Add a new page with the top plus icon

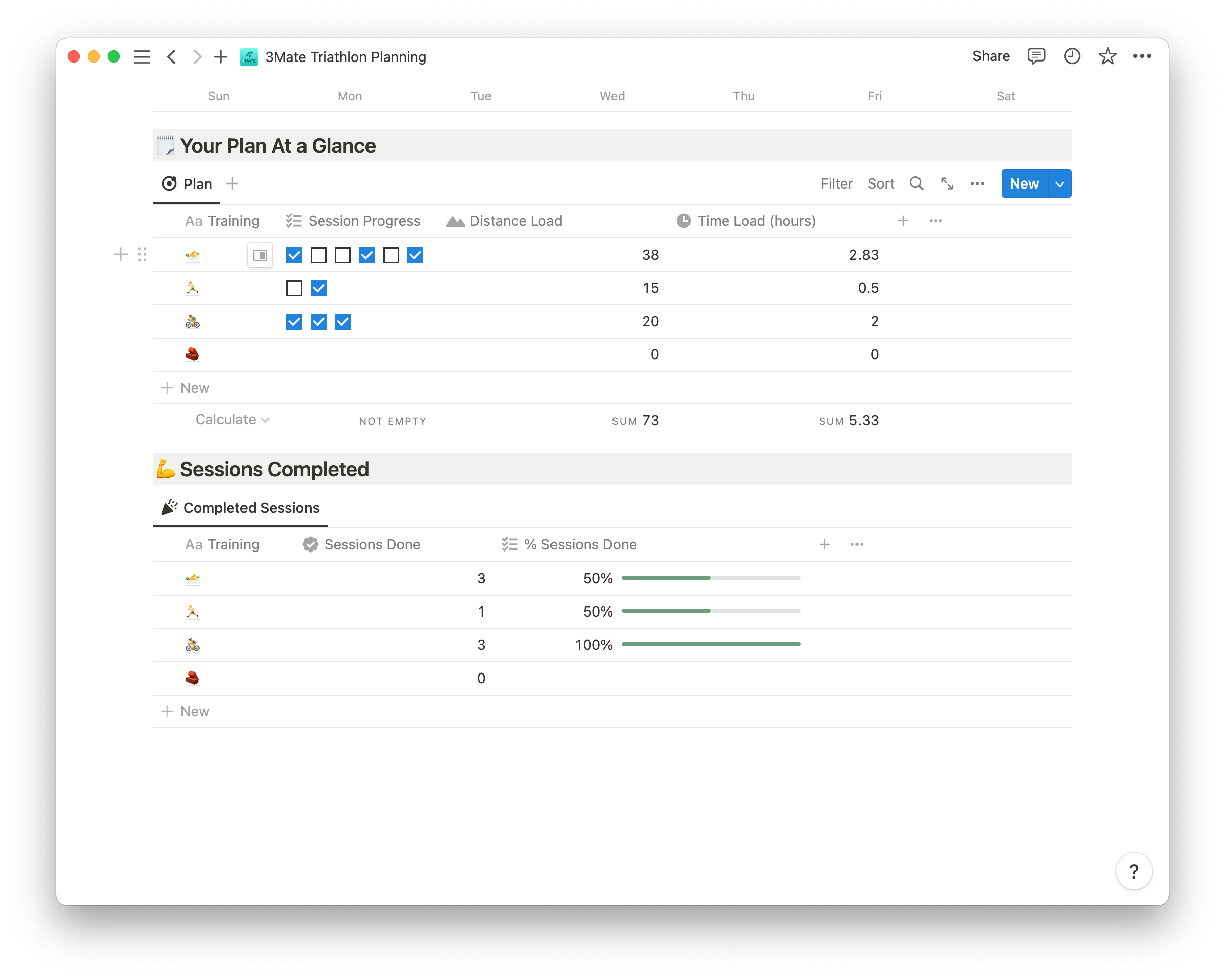(x=220, y=57)
